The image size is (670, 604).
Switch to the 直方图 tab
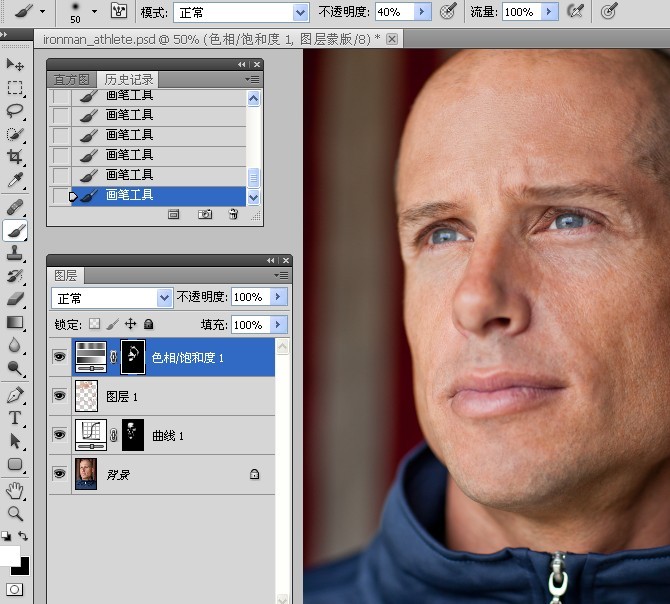71,79
